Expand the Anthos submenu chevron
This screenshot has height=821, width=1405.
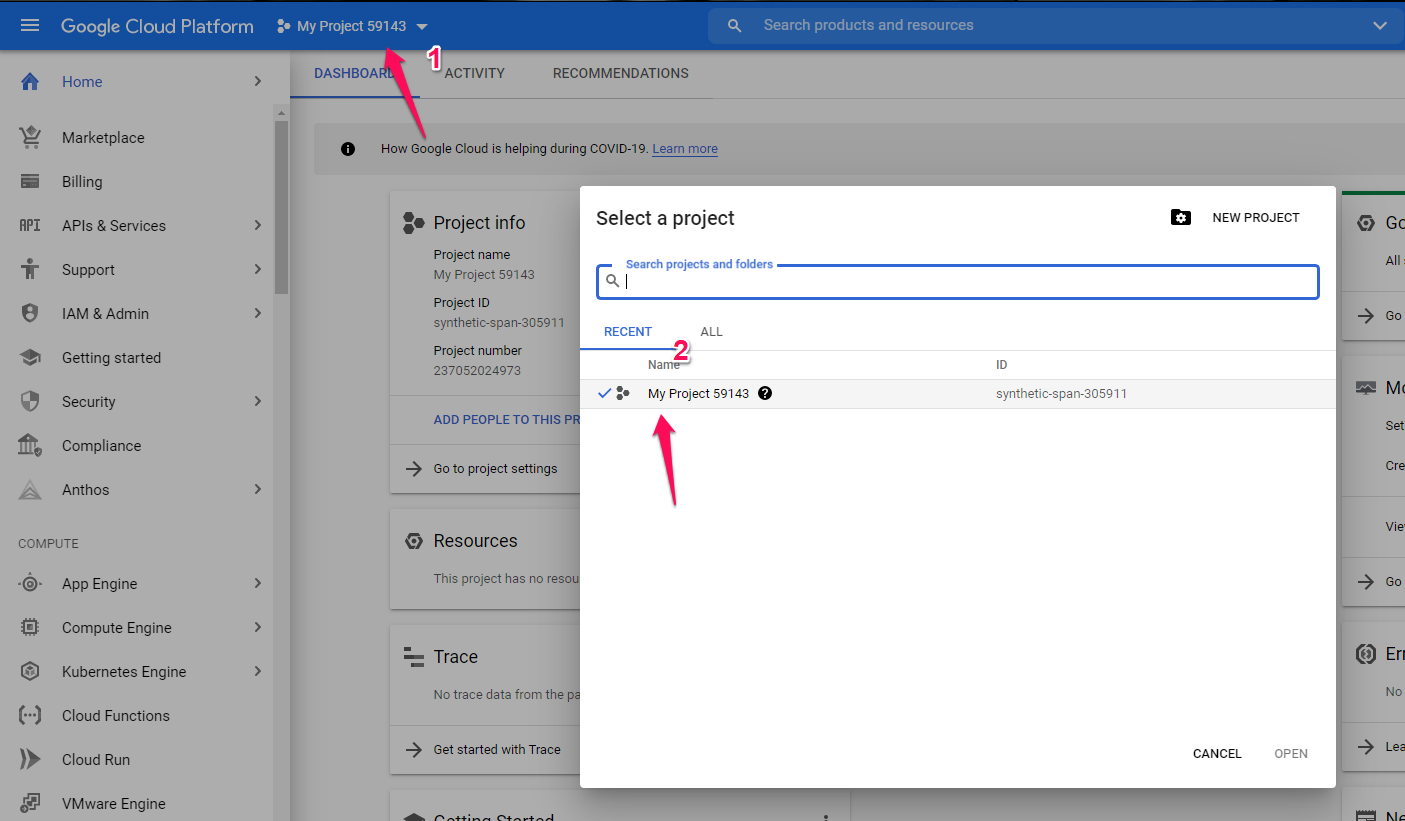coord(257,490)
